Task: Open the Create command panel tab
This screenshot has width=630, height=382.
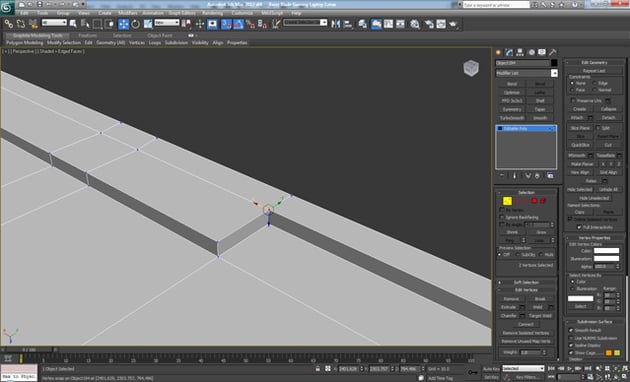Action: [x=499, y=52]
